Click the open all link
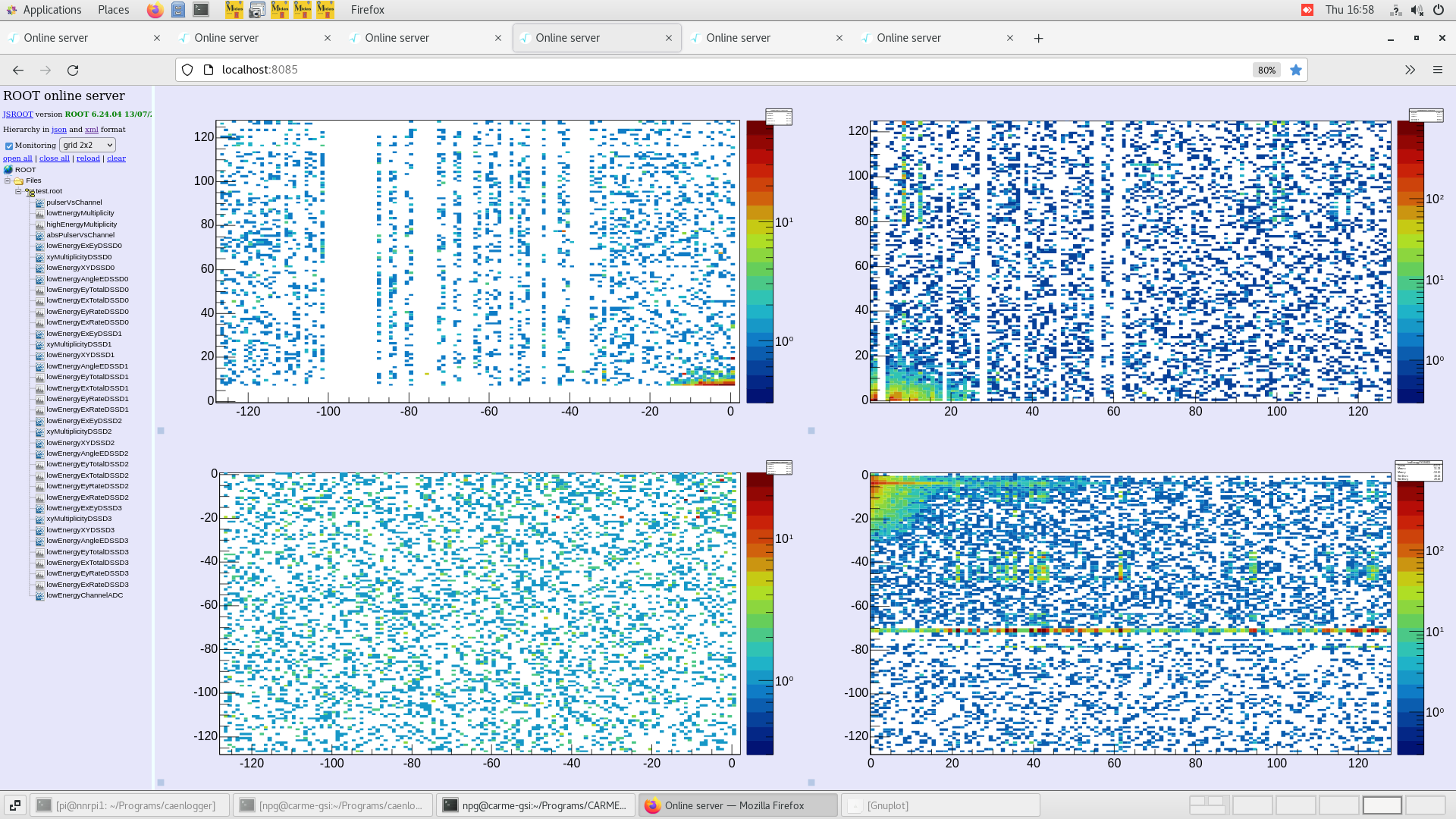Image resolution: width=1456 pixels, height=819 pixels. (17, 158)
